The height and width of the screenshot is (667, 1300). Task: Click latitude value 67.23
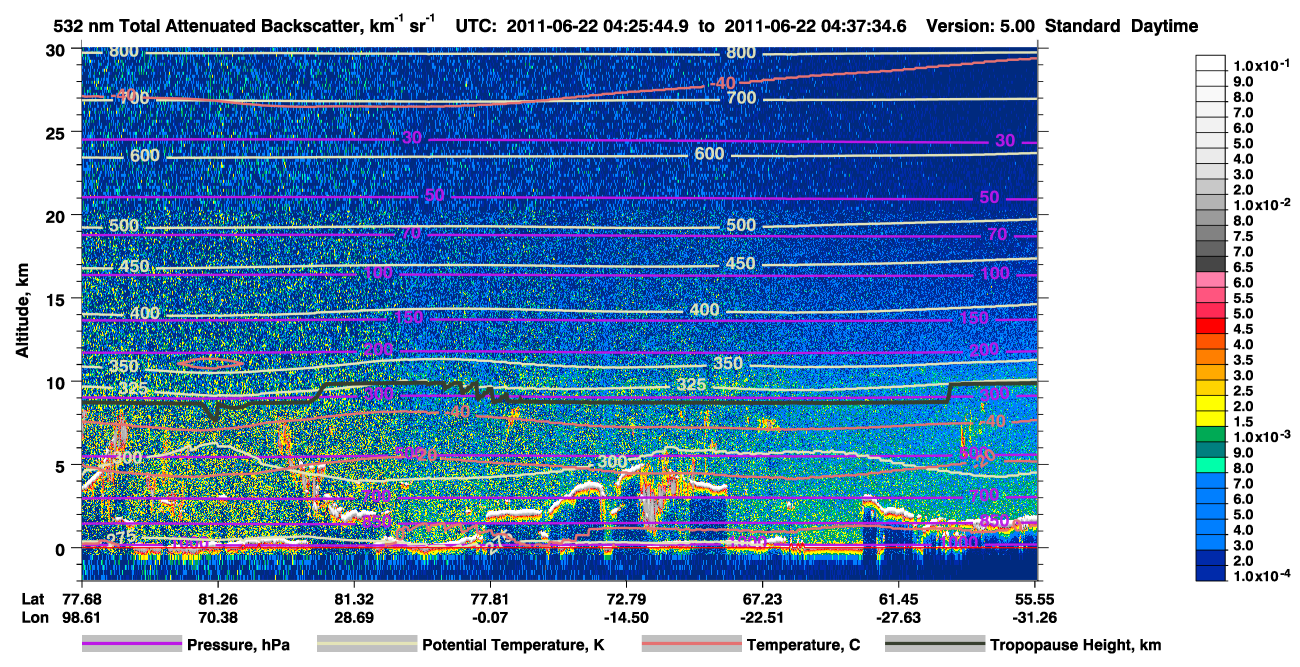coord(762,598)
